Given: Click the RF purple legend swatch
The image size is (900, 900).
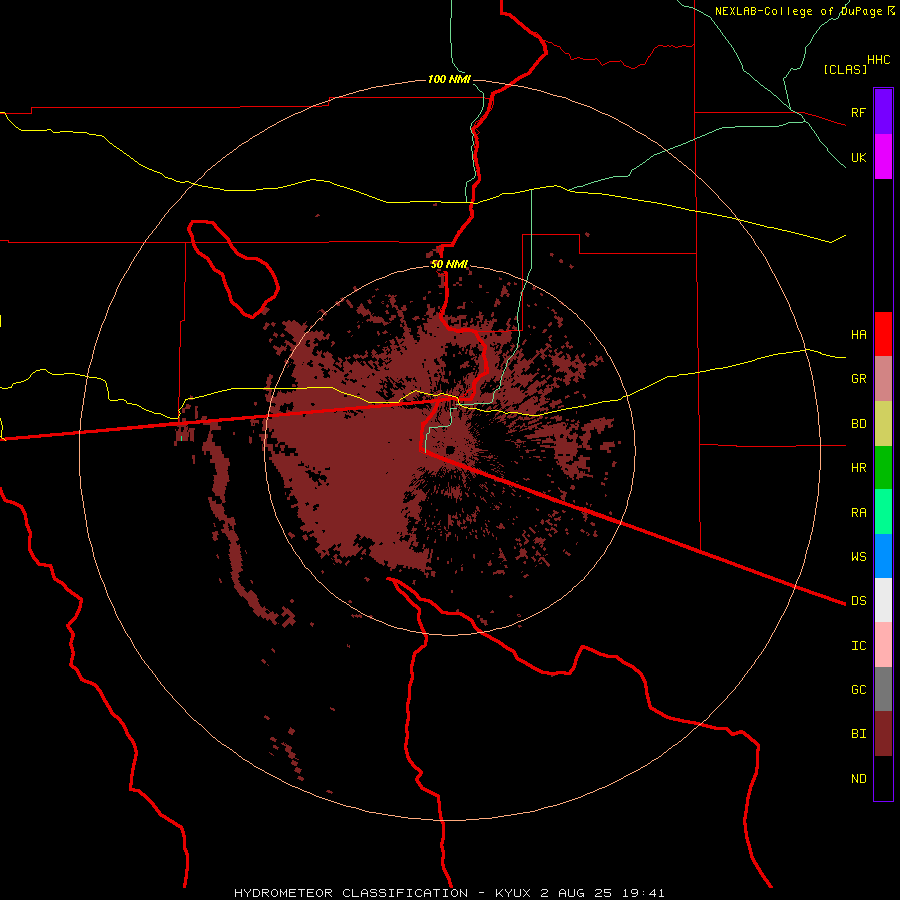Looking at the screenshot, I should tap(883, 112).
